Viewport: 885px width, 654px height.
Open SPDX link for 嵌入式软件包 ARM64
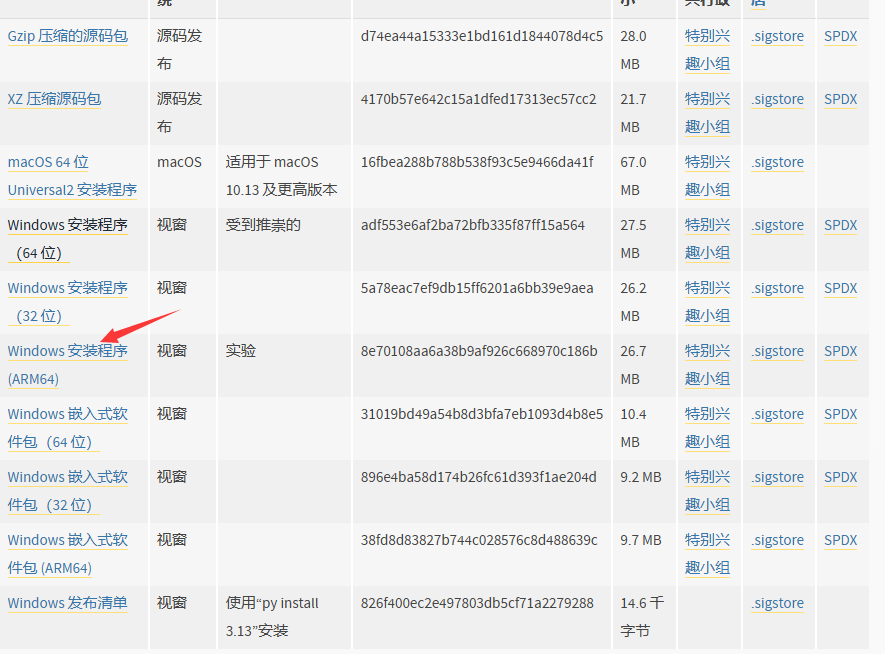840,541
